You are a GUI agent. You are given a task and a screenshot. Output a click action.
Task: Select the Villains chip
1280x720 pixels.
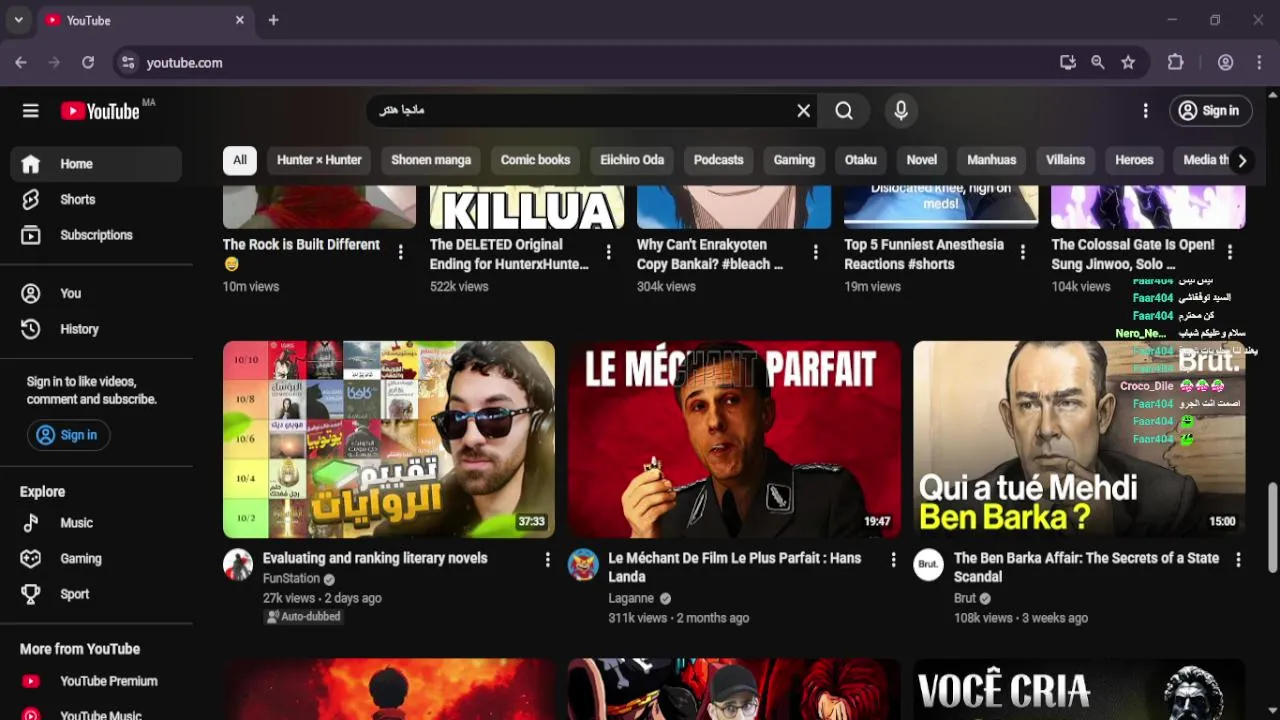(1066, 160)
